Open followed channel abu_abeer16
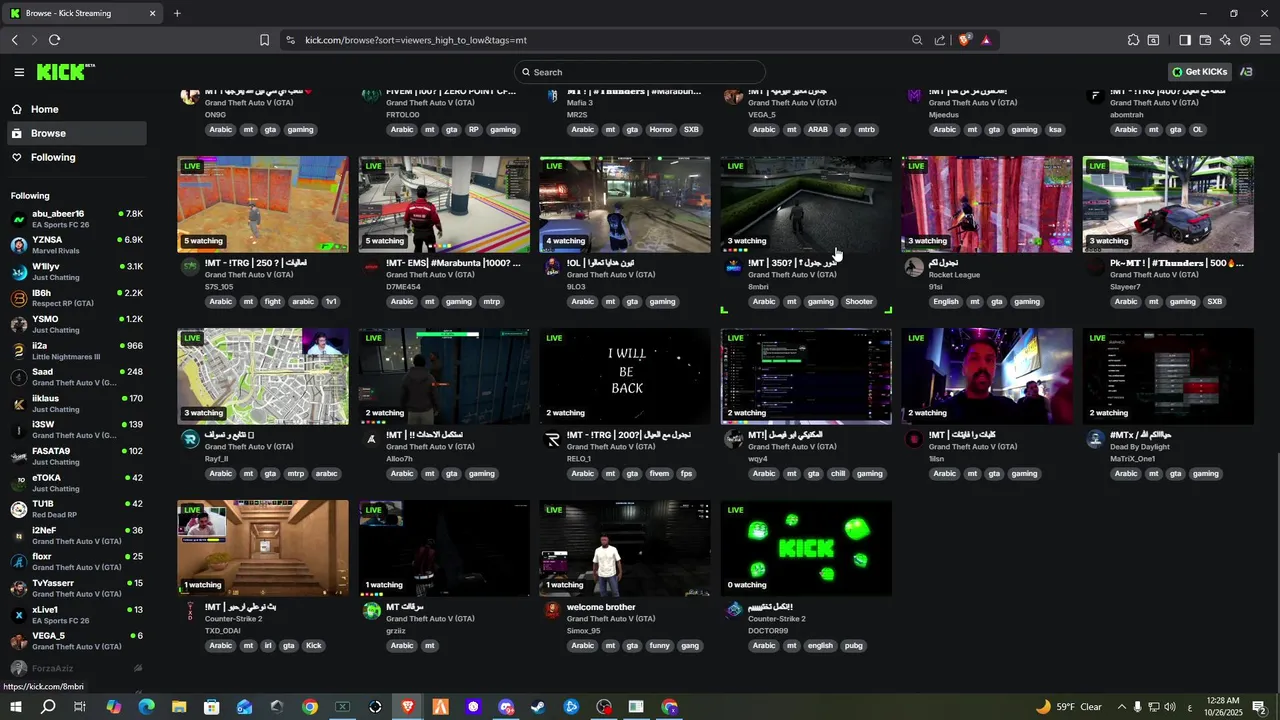1280x720 pixels. click(x=76, y=219)
